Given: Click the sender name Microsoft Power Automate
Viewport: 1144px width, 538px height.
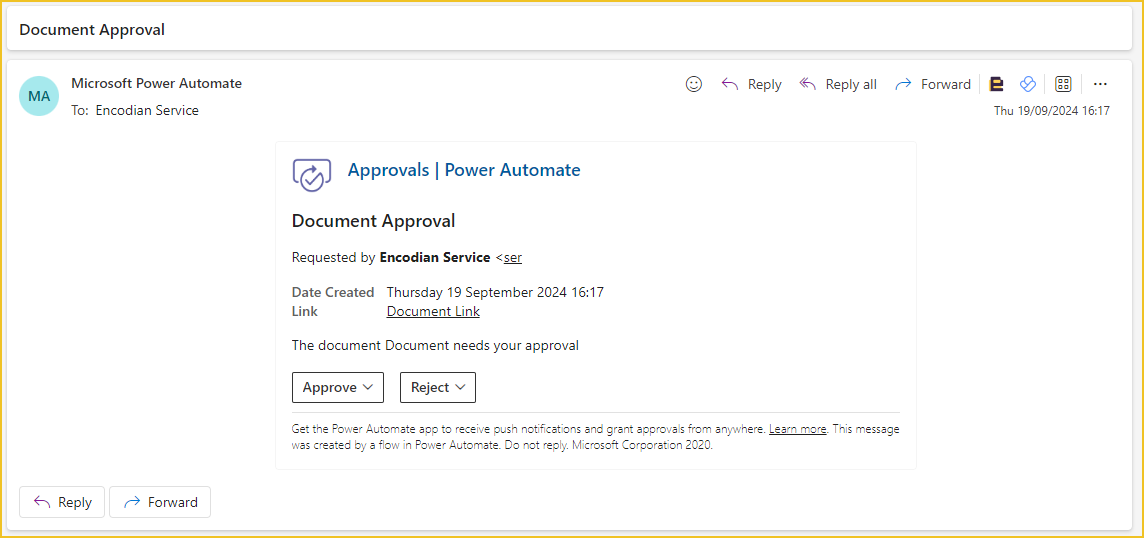Looking at the screenshot, I should (156, 83).
